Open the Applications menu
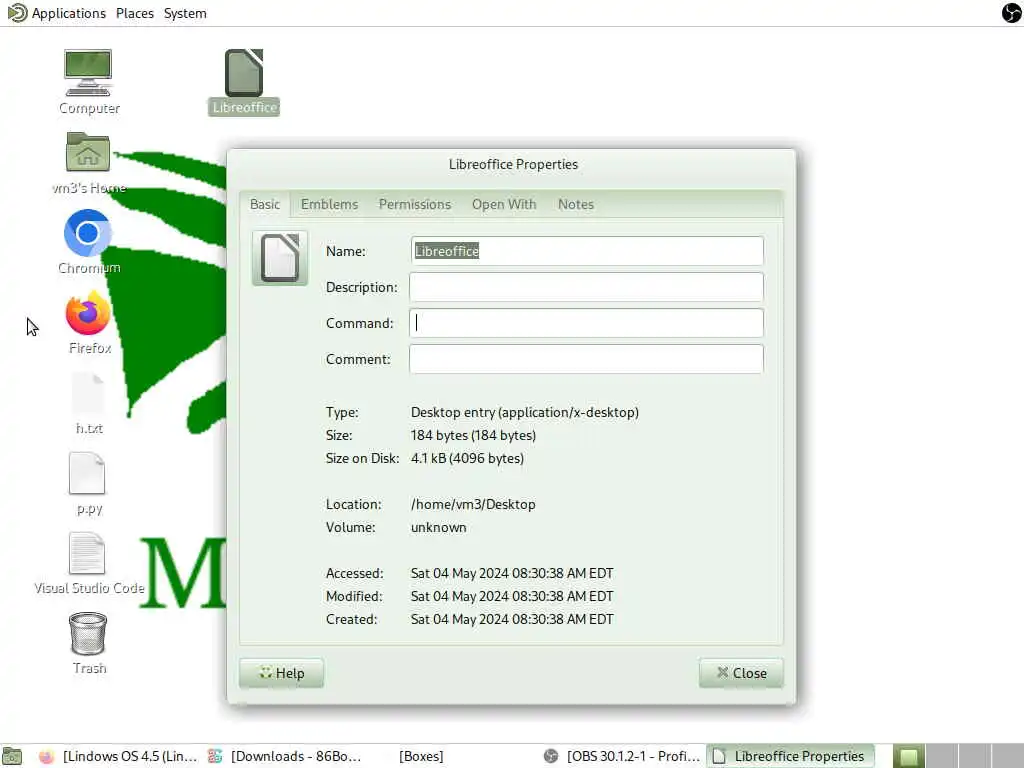This screenshot has height=768, width=1024. coord(57,13)
